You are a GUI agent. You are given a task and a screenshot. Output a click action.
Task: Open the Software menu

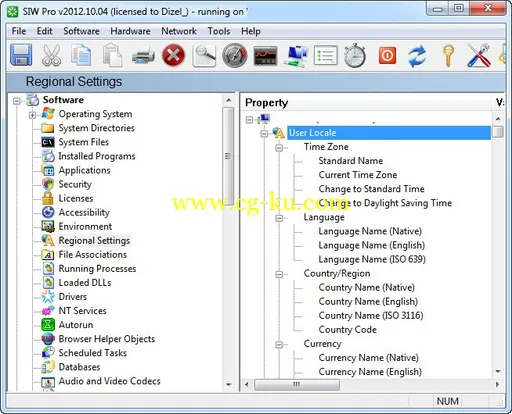coord(81,31)
